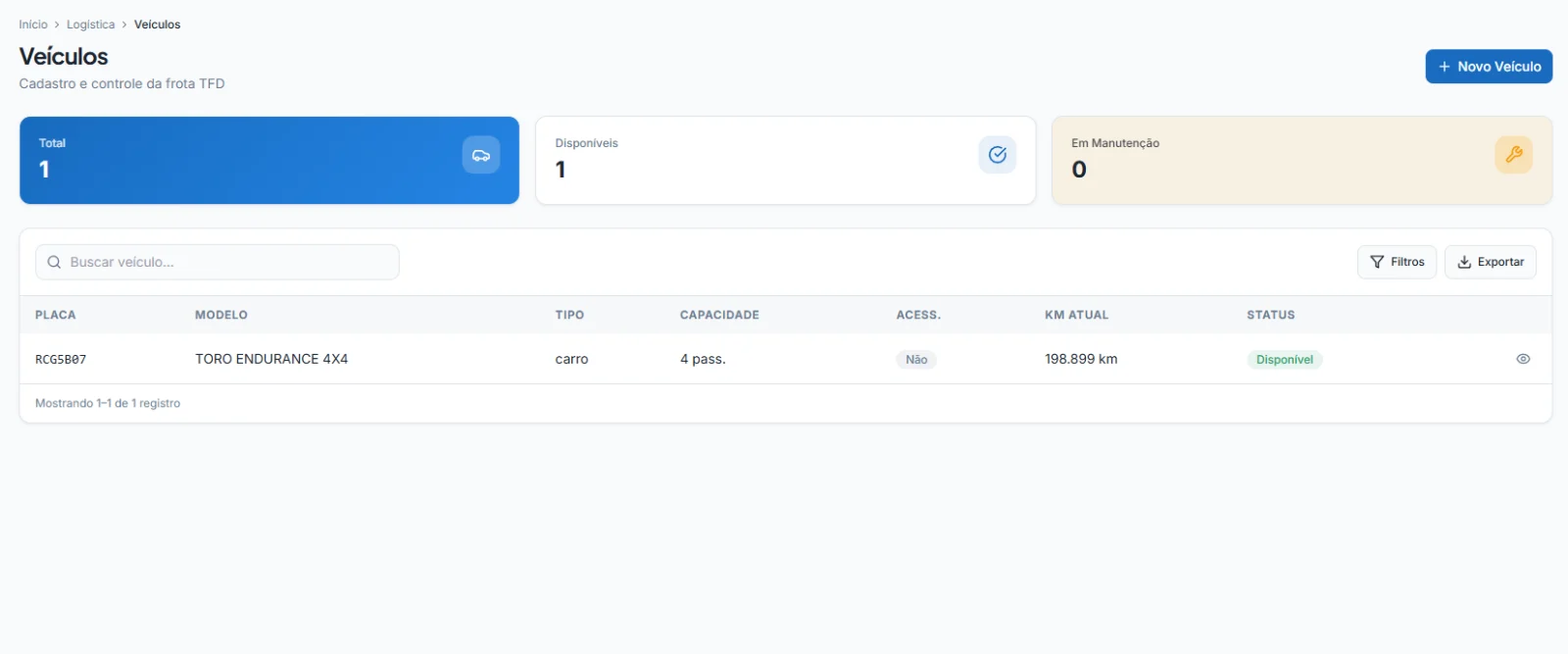Click the 'Disponível' status badge
The image size is (1568, 654).
(x=1285, y=360)
